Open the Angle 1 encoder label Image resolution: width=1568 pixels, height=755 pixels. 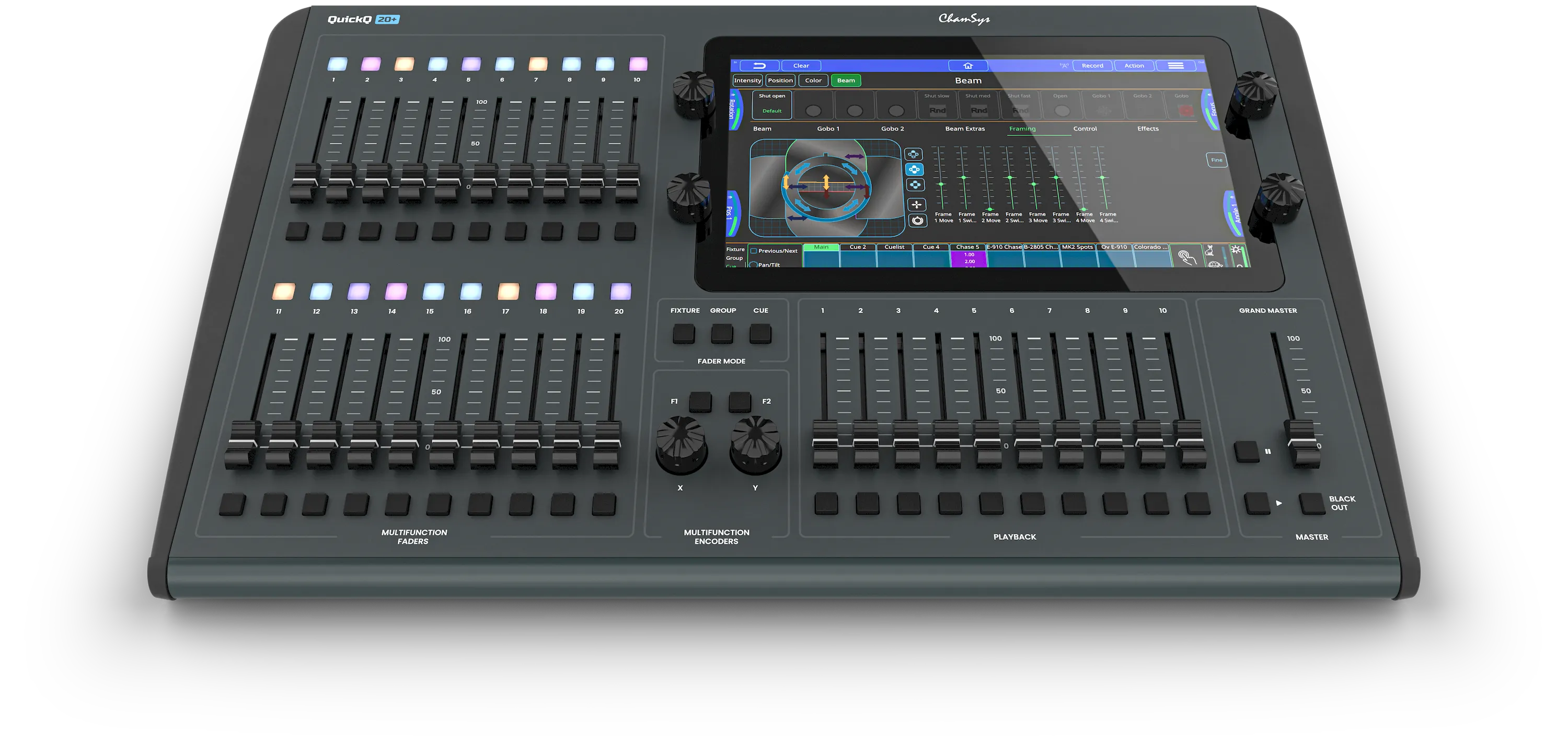tap(1235, 214)
